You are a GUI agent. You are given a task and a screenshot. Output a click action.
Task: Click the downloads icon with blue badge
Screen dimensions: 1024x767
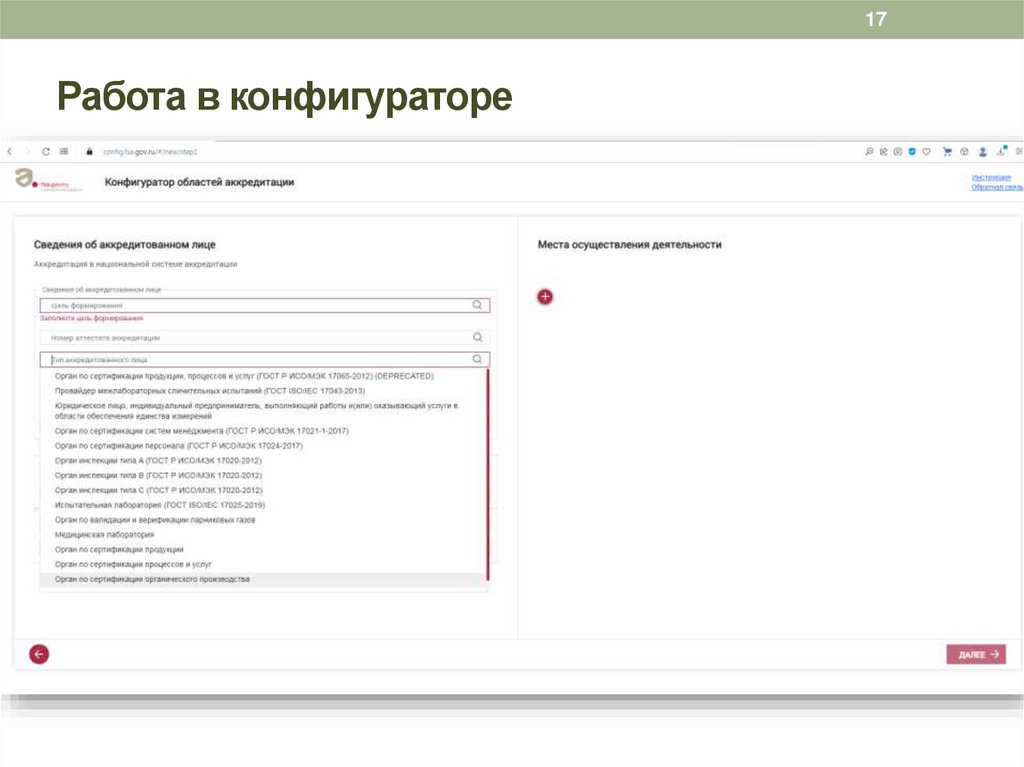tap(1001, 151)
